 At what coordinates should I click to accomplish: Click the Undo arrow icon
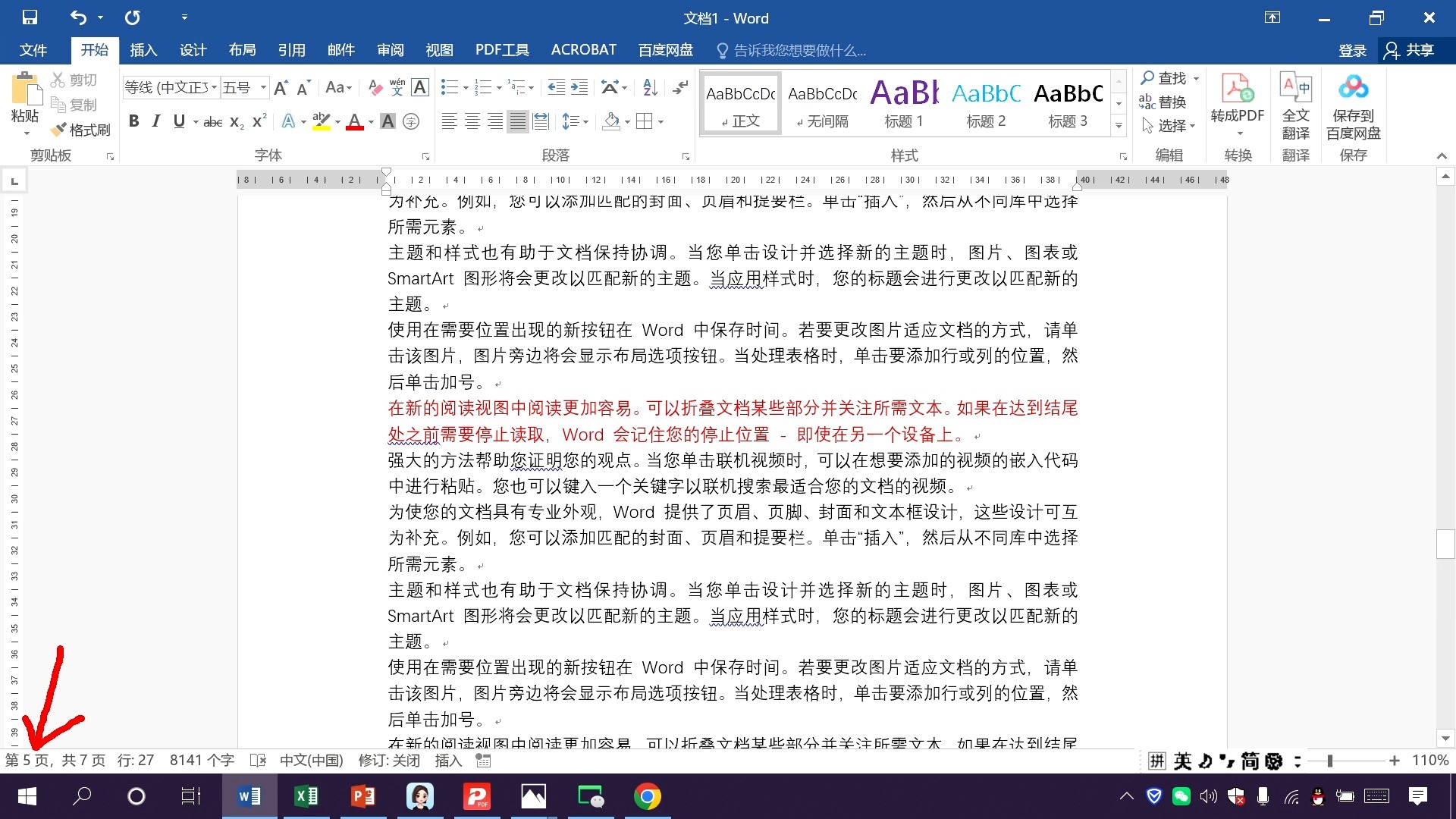point(78,17)
